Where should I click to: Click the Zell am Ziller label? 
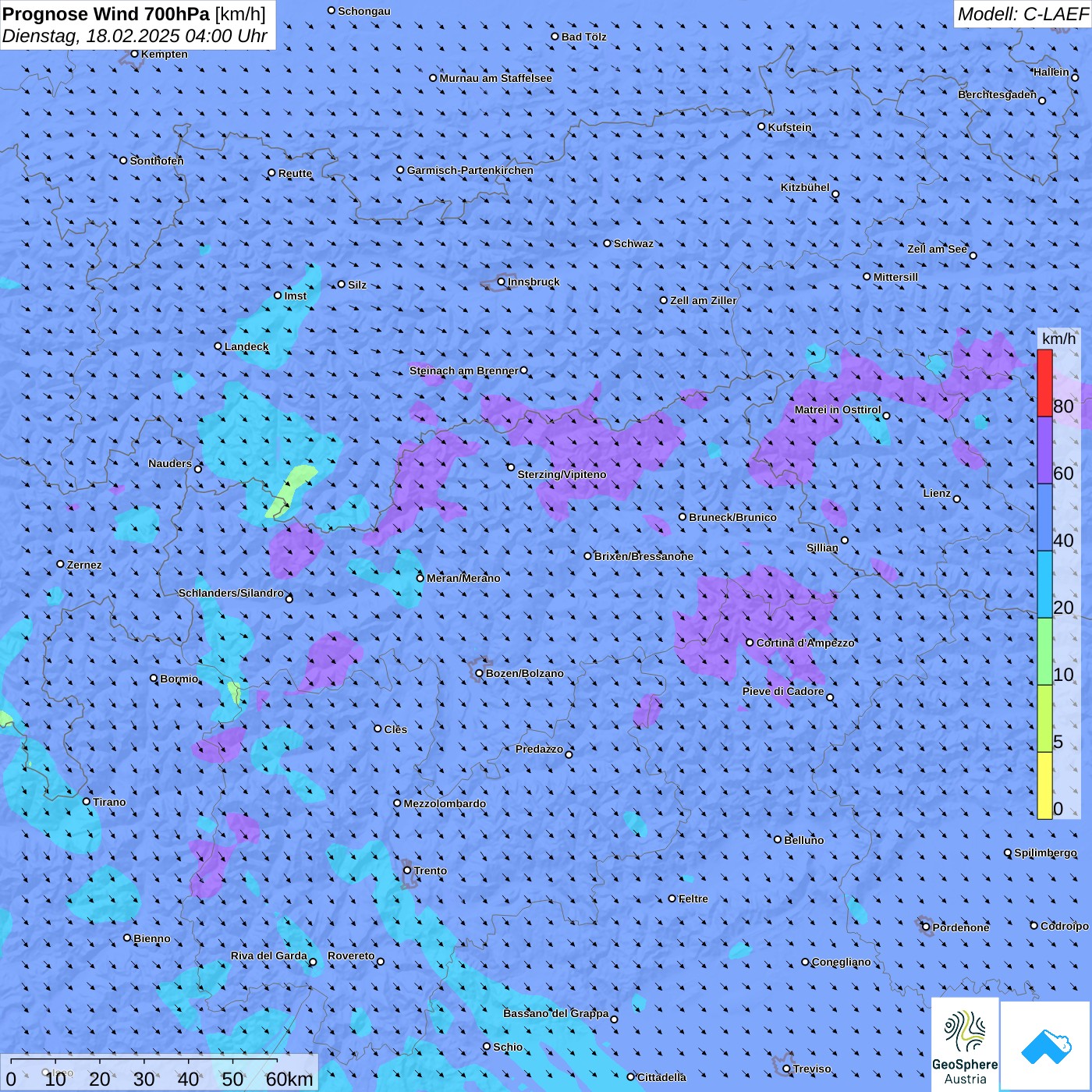[703, 300]
